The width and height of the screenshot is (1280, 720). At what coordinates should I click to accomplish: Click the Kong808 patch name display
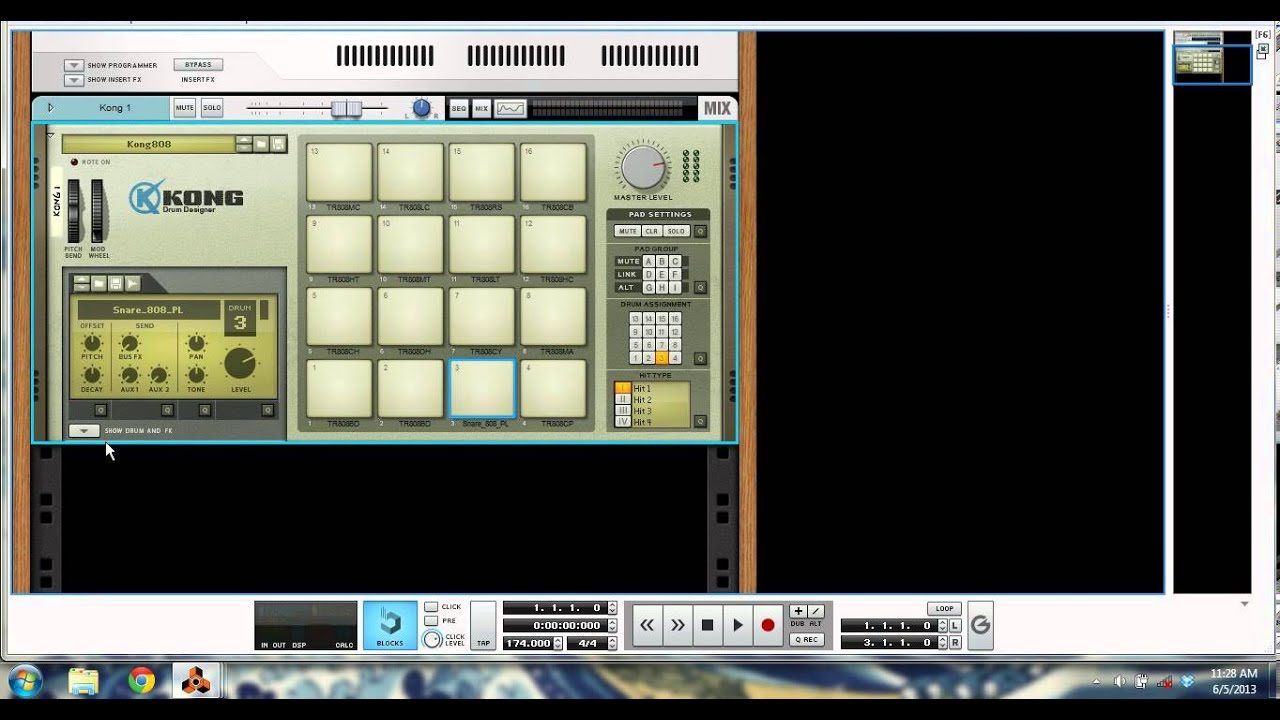coord(148,144)
